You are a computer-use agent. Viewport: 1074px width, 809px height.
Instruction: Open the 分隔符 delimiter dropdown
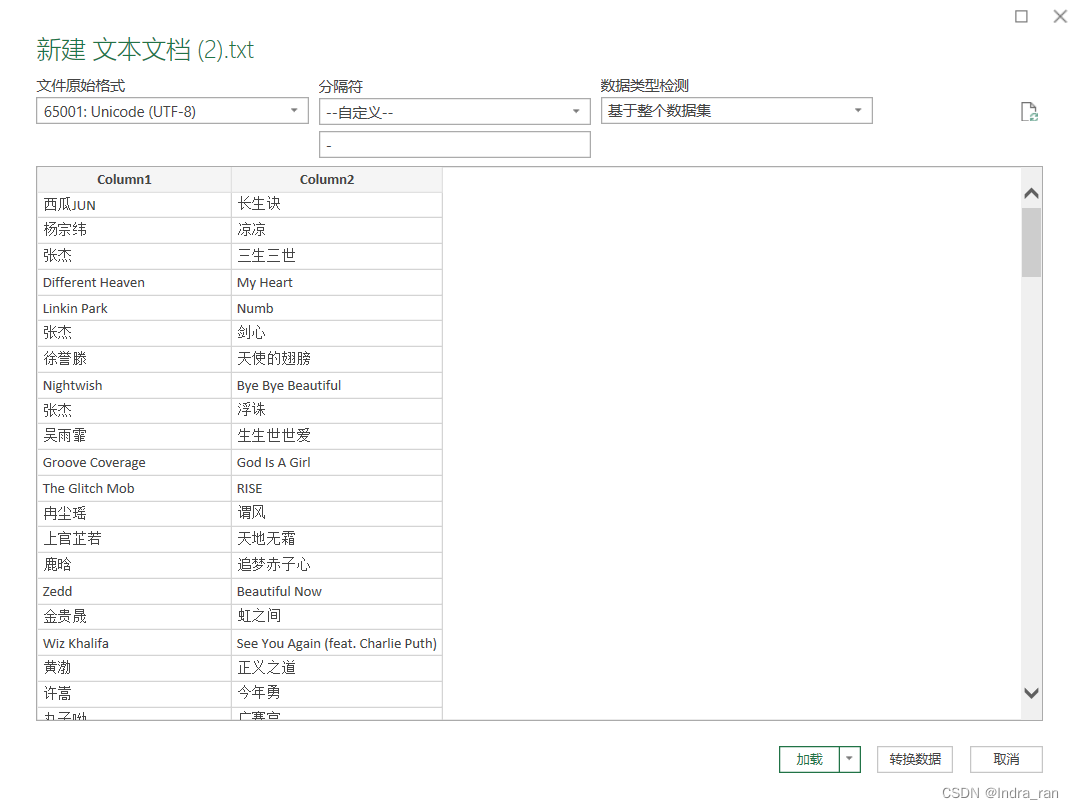454,112
